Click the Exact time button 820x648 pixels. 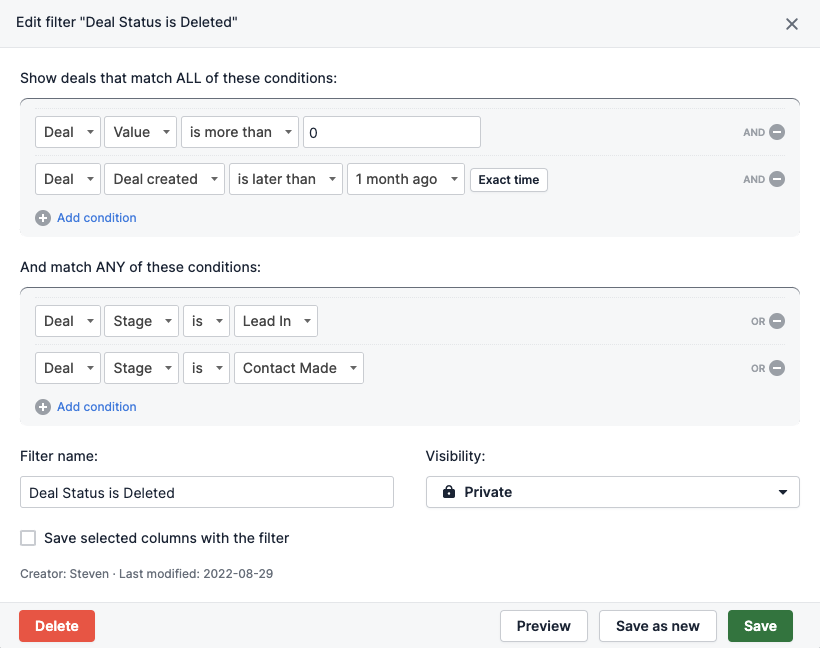tap(508, 180)
